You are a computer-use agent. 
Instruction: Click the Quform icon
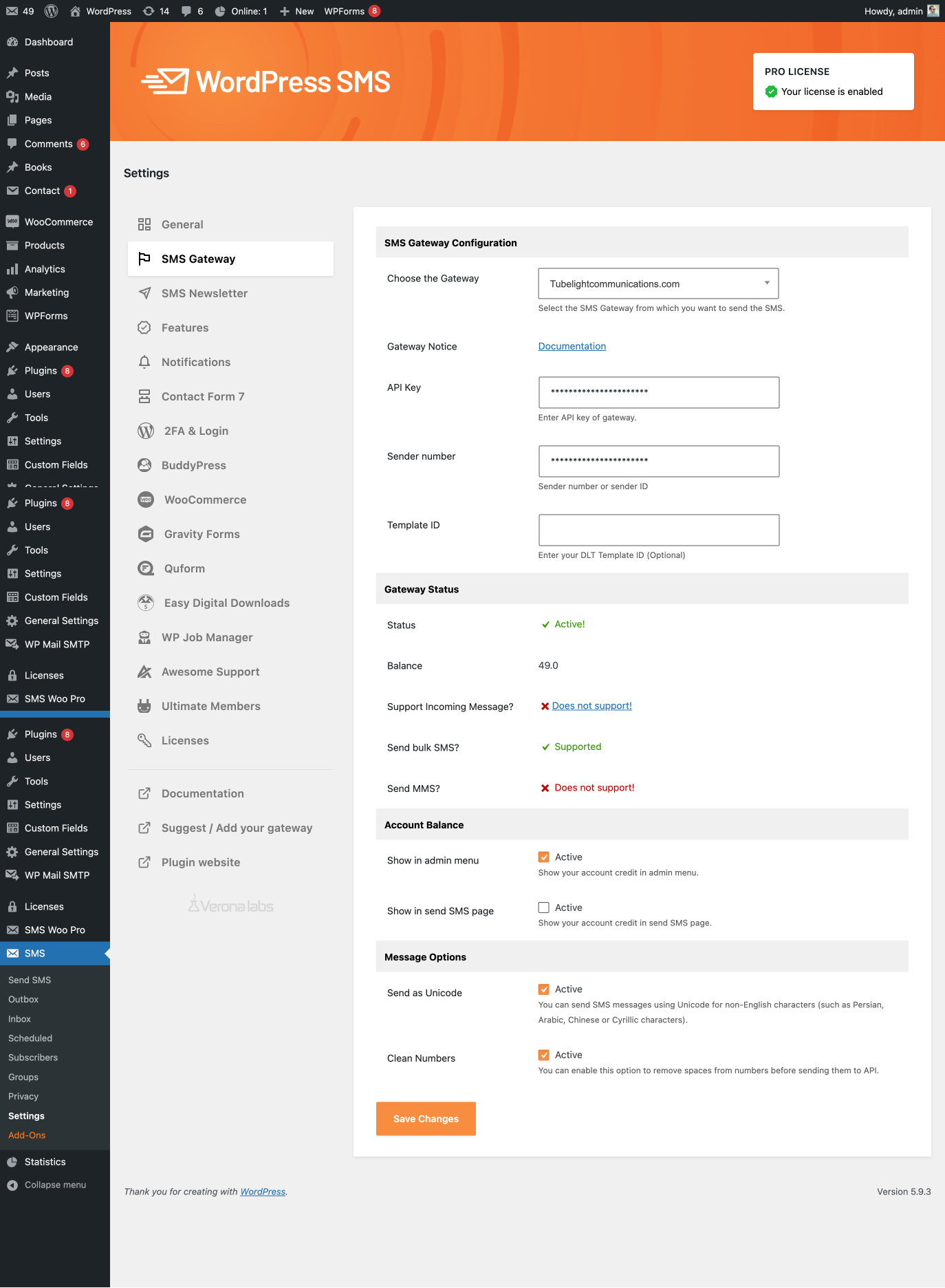(146, 568)
